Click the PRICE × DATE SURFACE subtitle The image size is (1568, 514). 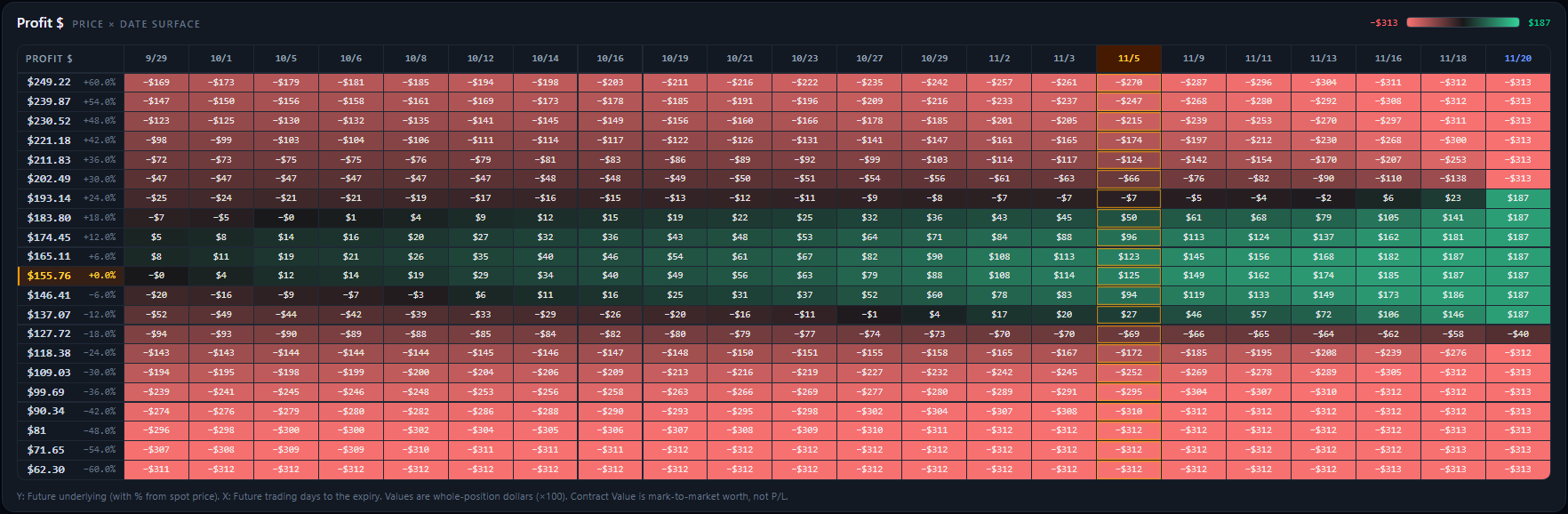tap(136, 24)
